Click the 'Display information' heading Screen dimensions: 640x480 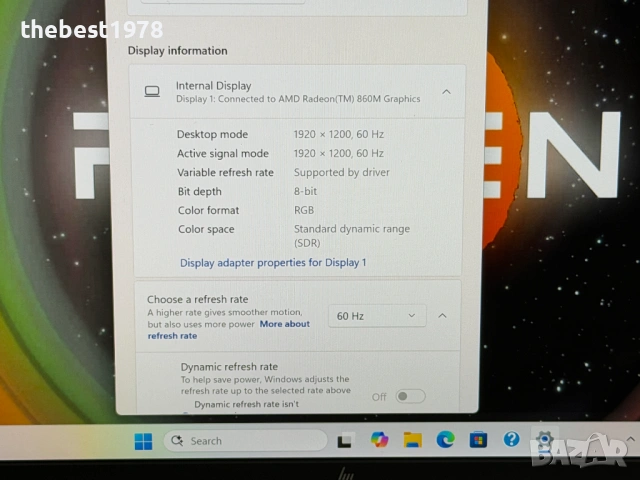178,51
